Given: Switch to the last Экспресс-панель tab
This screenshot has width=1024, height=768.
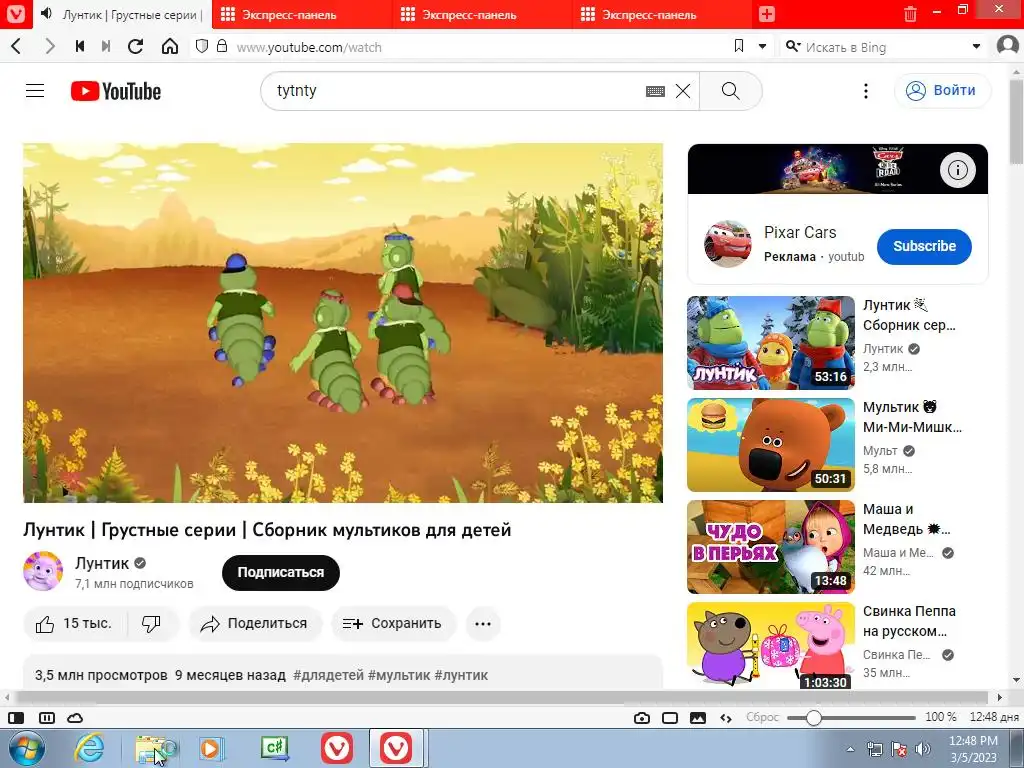Looking at the screenshot, I should (662, 14).
